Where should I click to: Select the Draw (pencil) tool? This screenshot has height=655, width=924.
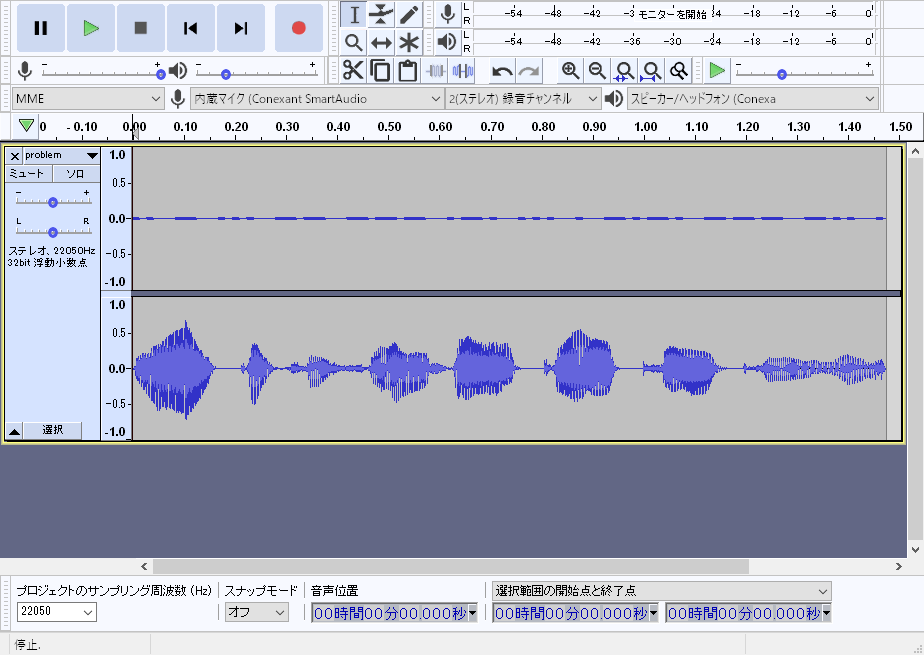(x=408, y=15)
